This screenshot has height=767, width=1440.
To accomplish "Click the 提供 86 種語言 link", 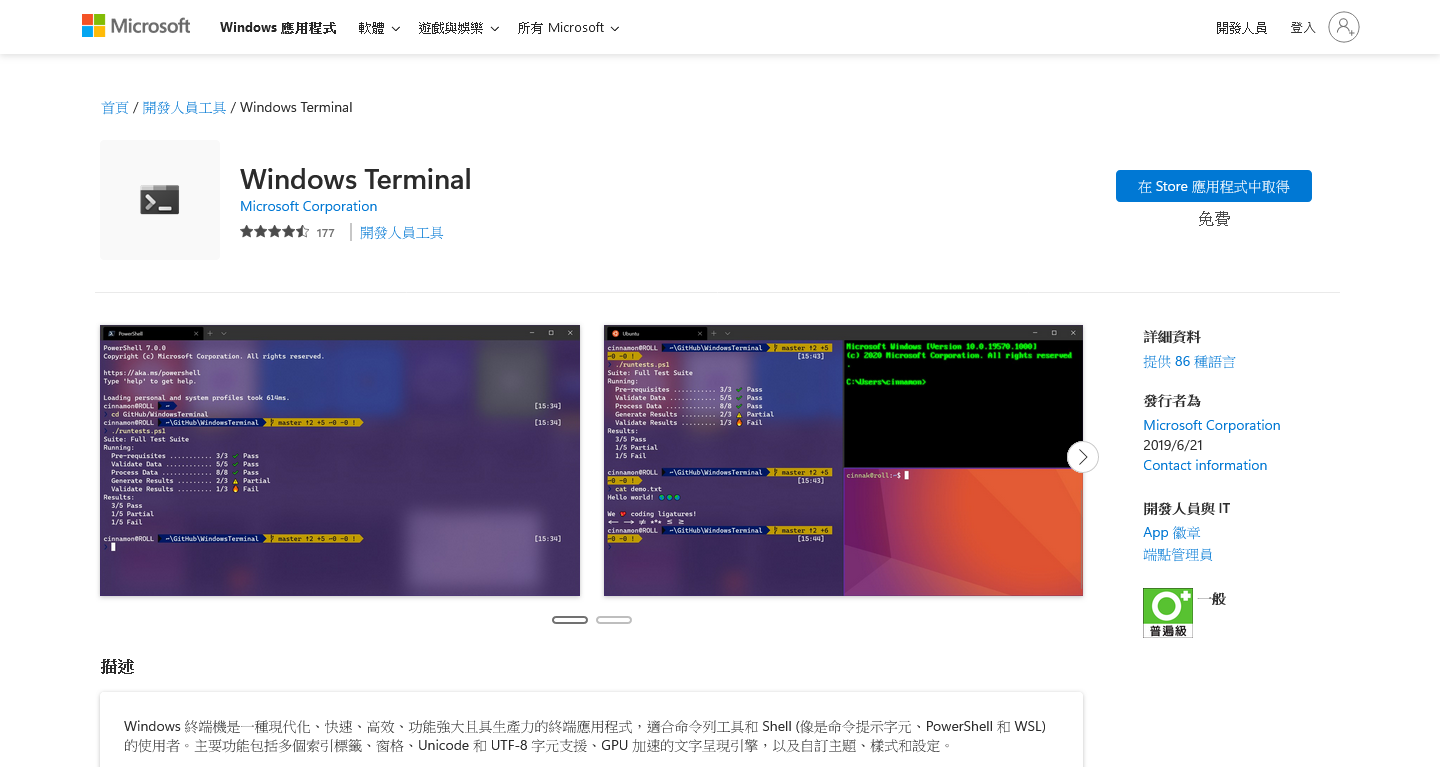I will point(1189,361).
